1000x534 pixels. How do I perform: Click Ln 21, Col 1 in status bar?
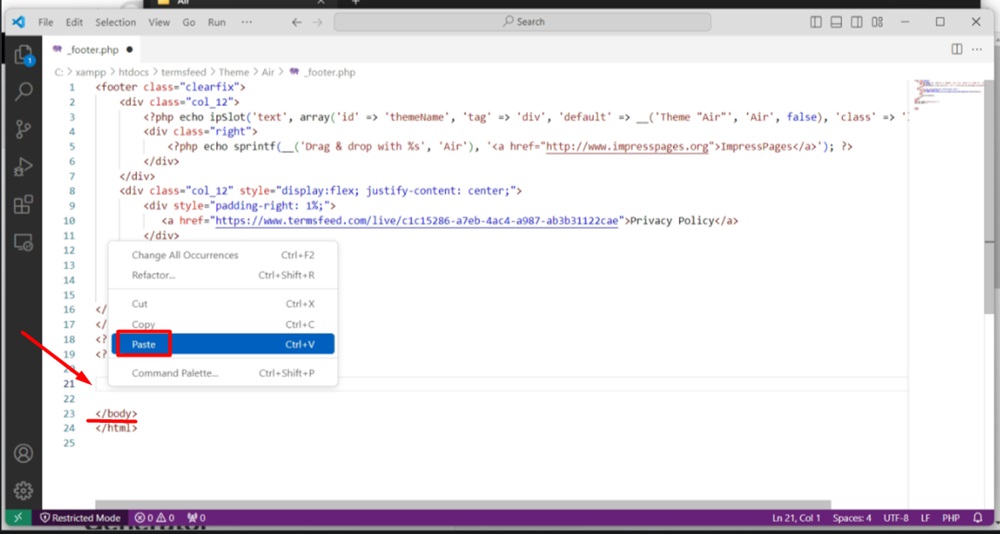tap(797, 517)
